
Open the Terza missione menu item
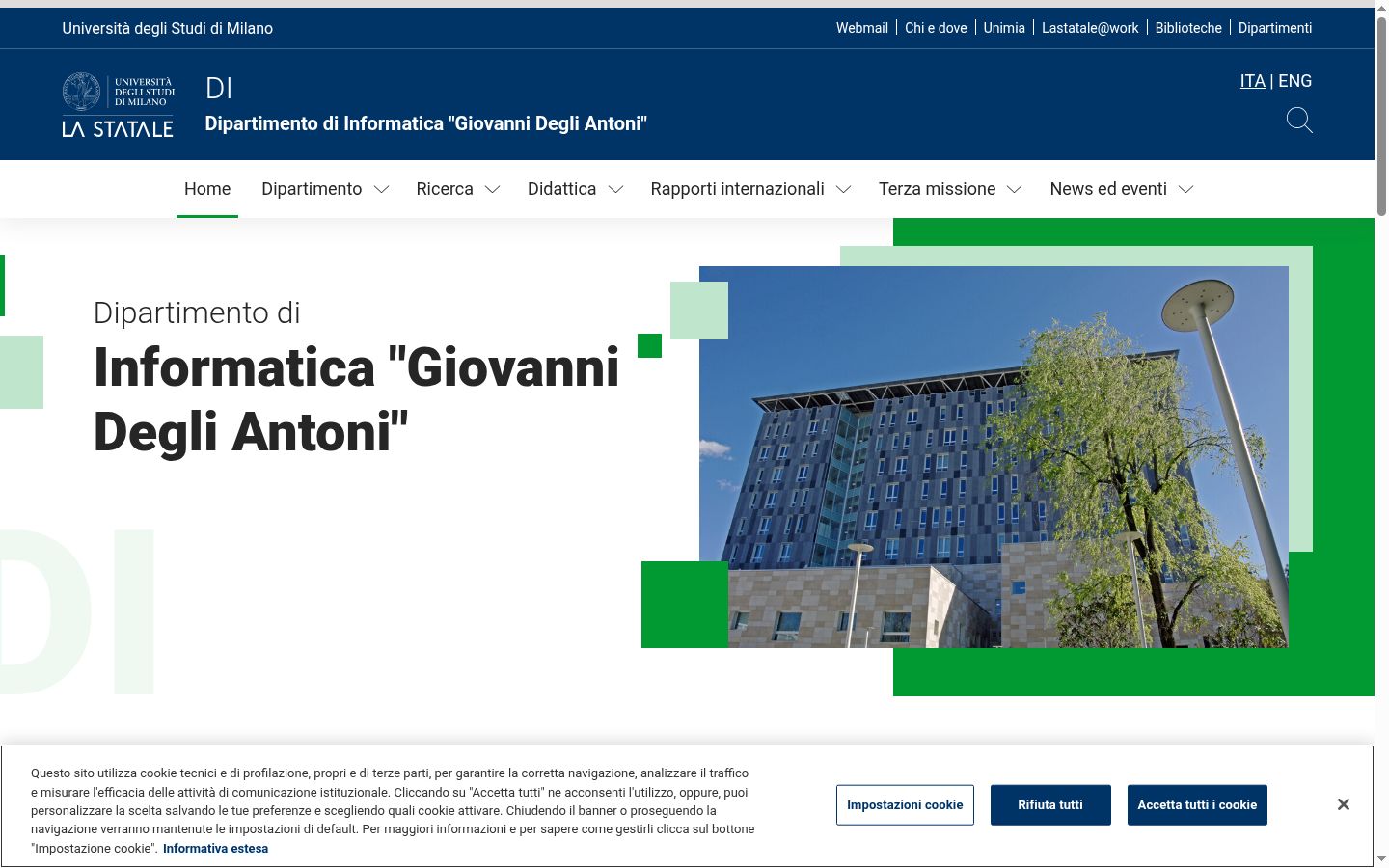click(x=937, y=189)
